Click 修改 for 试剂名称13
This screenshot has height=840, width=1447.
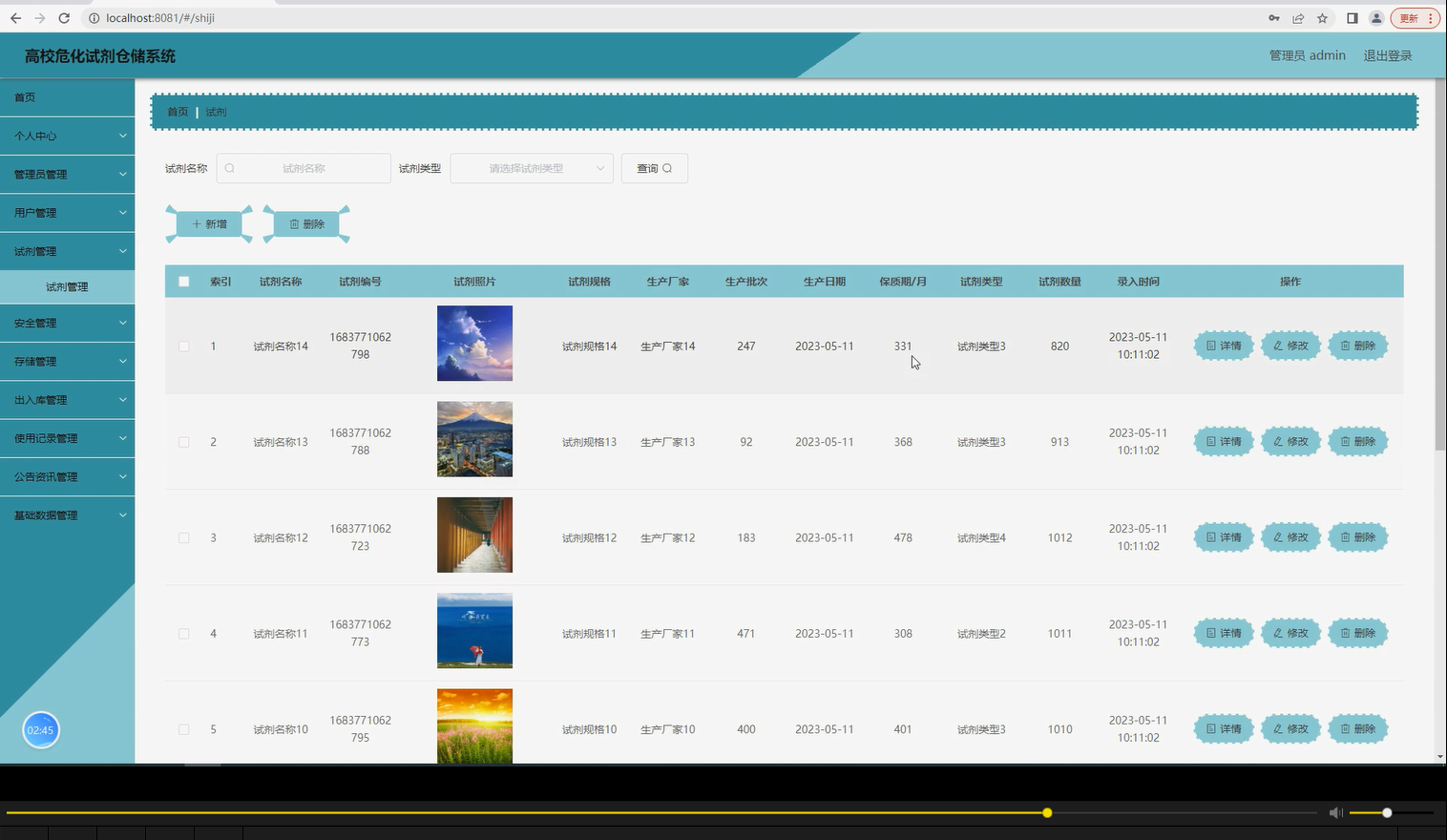(1290, 441)
